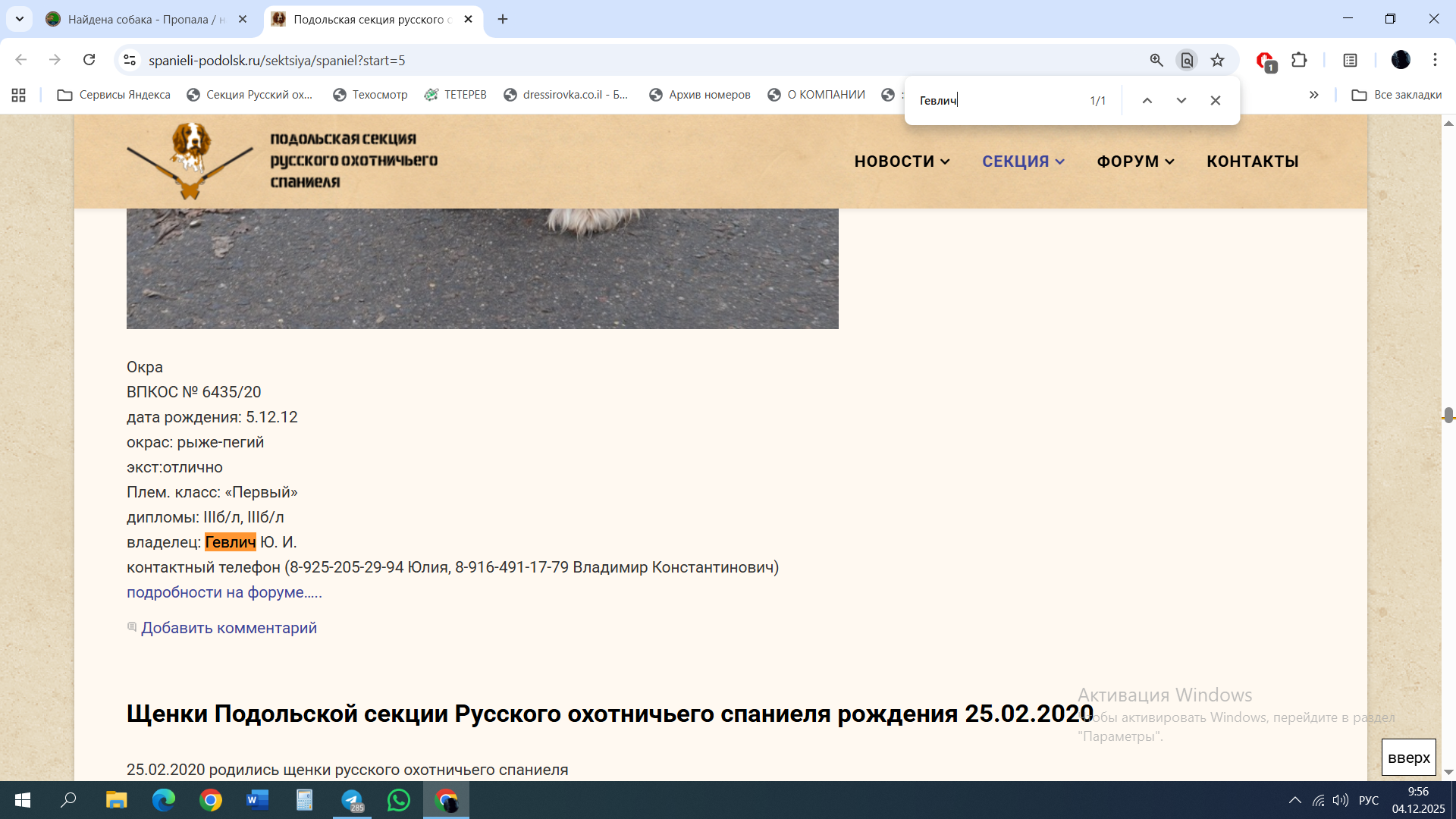
Task: Bookmark this page with star icon
Action: pyautogui.click(x=1217, y=60)
